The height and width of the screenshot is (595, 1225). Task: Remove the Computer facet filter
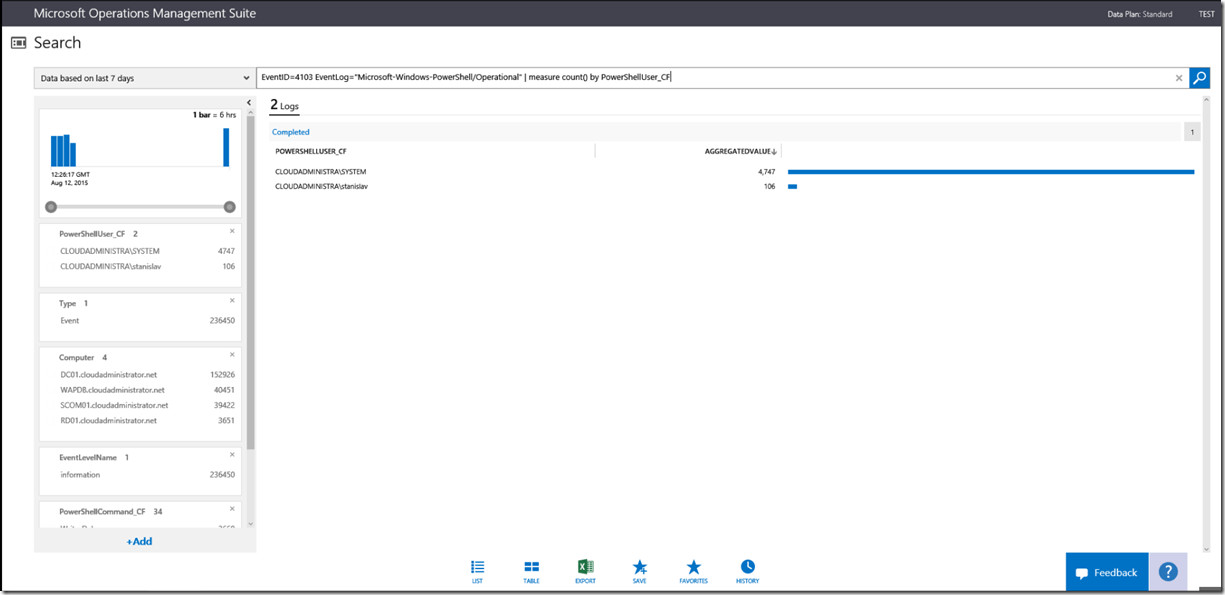coord(232,355)
